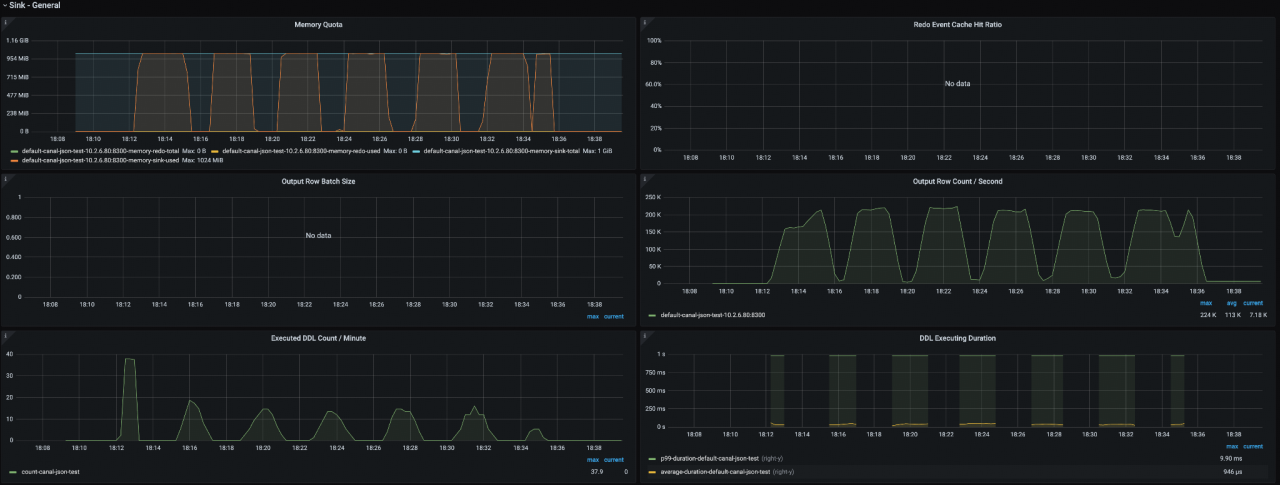Click the DDL Executing Duration info icon
The image size is (1280, 485).
646,337
